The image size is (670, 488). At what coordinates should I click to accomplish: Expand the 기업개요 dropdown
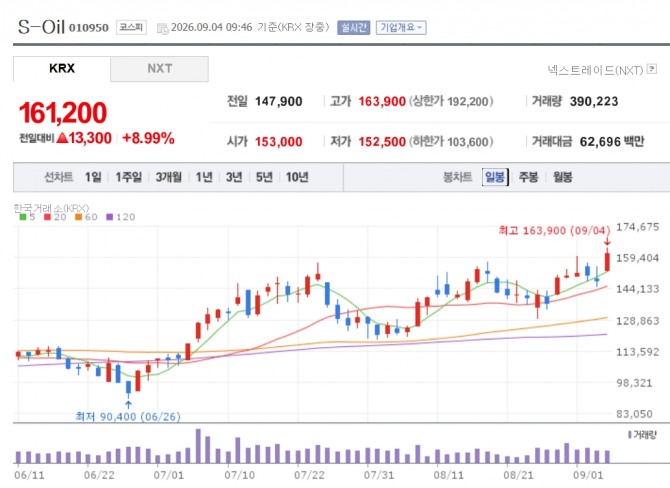click(401, 28)
